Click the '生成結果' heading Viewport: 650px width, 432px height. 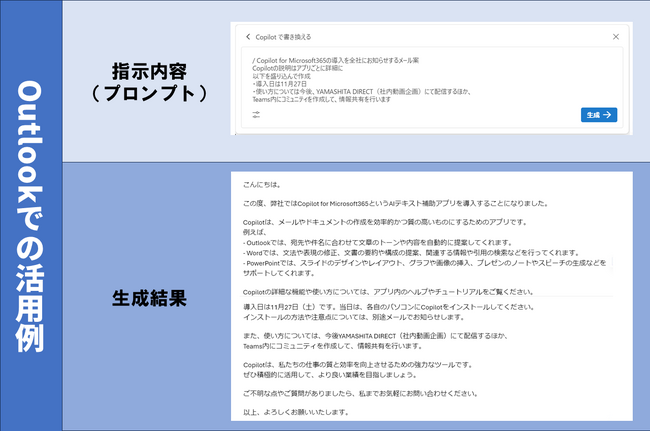[x=149, y=299]
